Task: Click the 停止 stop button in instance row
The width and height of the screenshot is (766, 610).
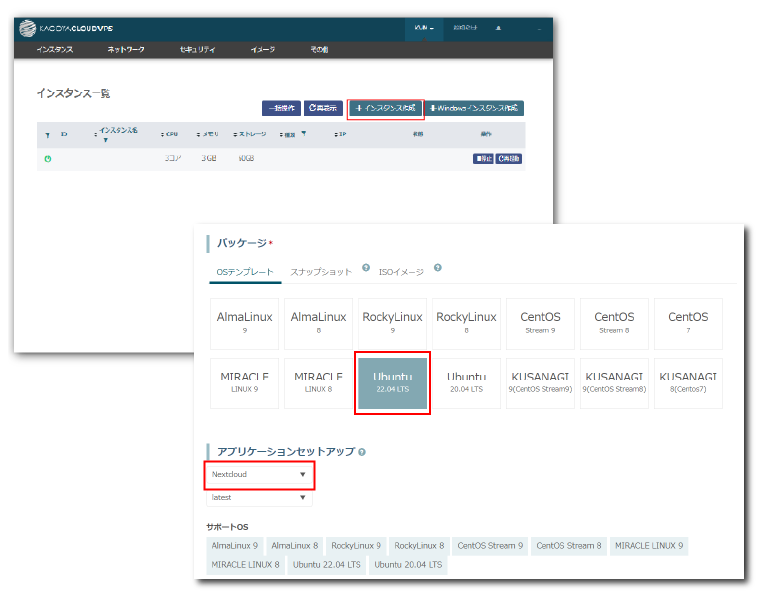Action: pyautogui.click(x=483, y=159)
